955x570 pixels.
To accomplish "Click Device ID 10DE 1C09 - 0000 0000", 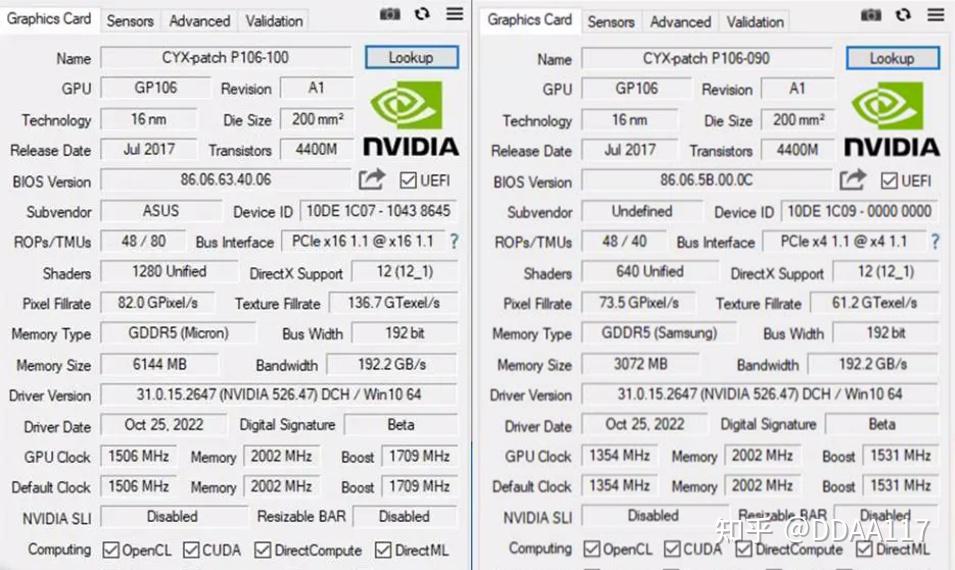I will [859, 211].
